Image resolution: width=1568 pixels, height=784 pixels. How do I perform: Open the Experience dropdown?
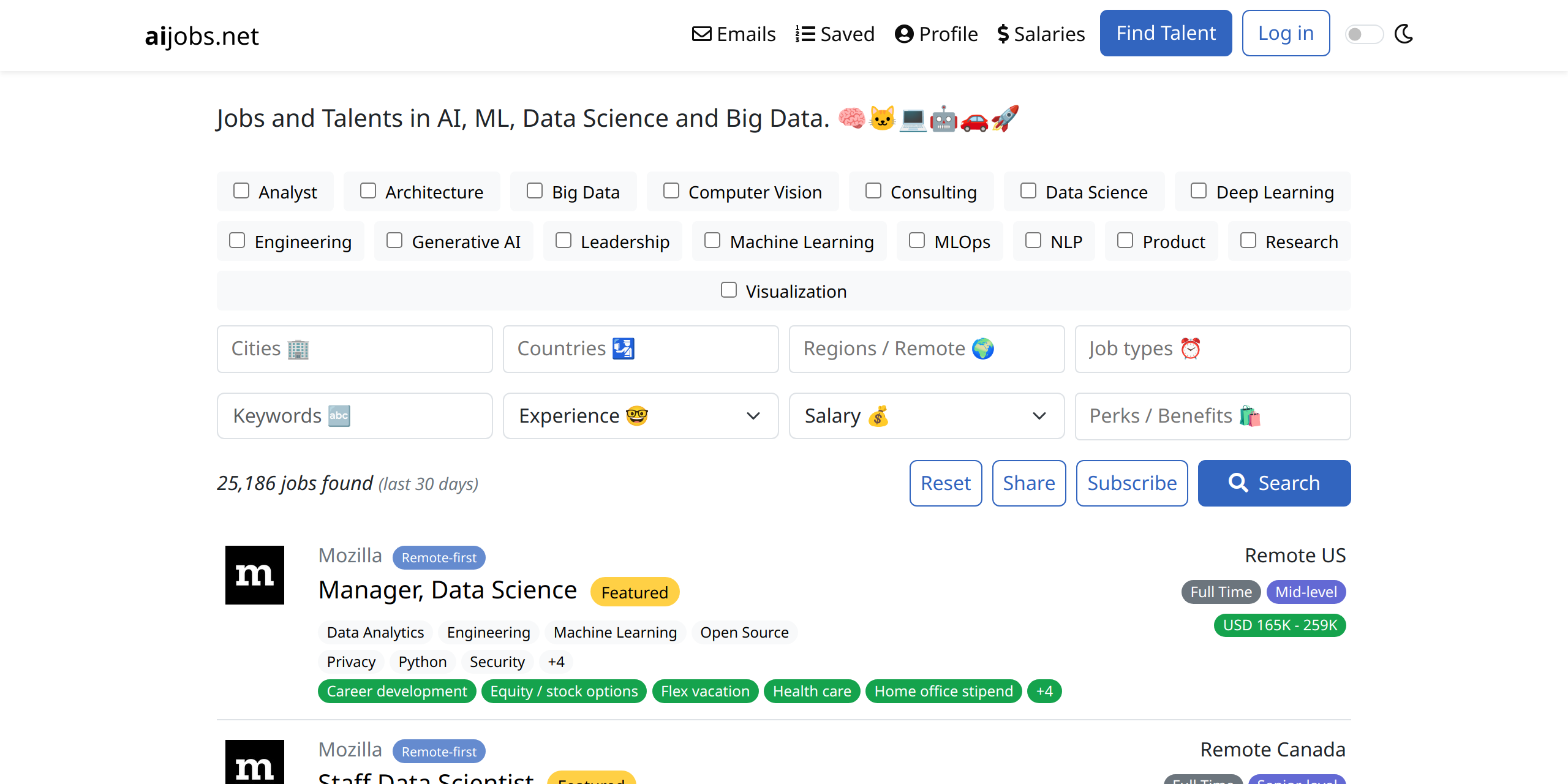pos(641,416)
